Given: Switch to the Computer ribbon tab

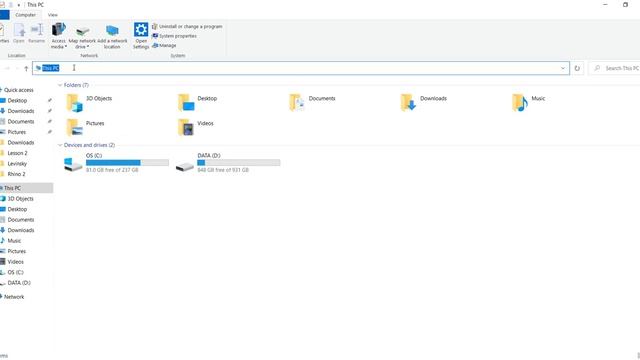Looking at the screenshot, I should (x=25, y=15).
